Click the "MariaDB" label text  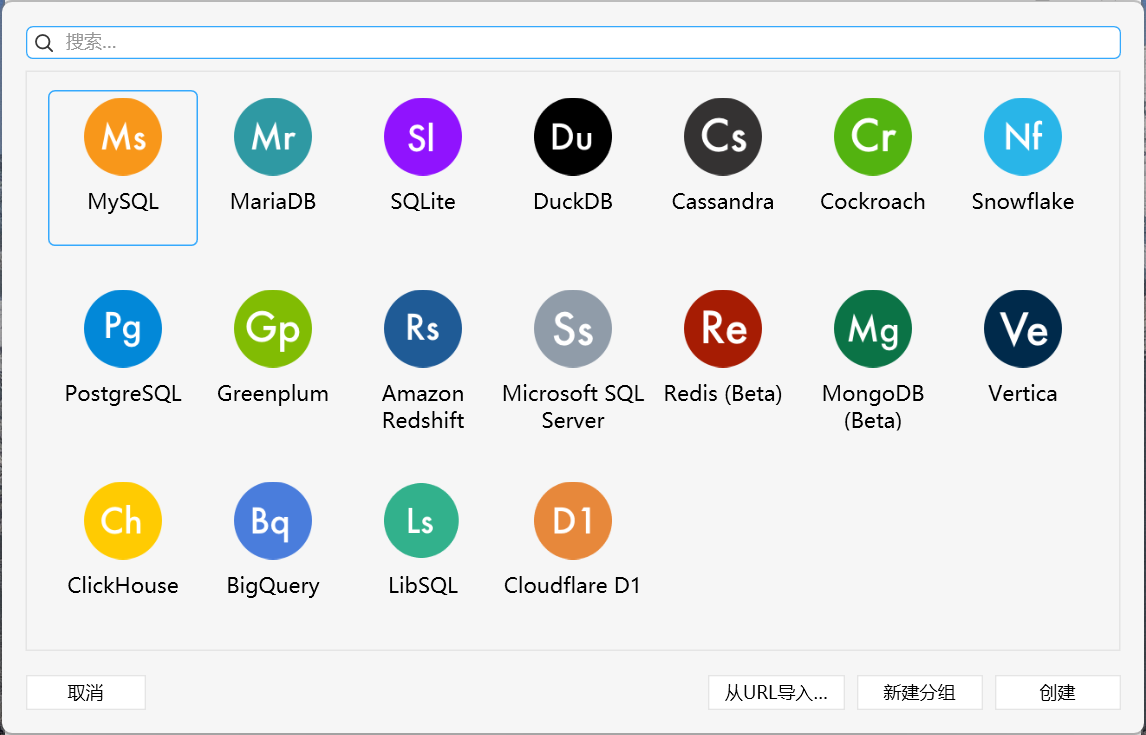coord(273,202)
